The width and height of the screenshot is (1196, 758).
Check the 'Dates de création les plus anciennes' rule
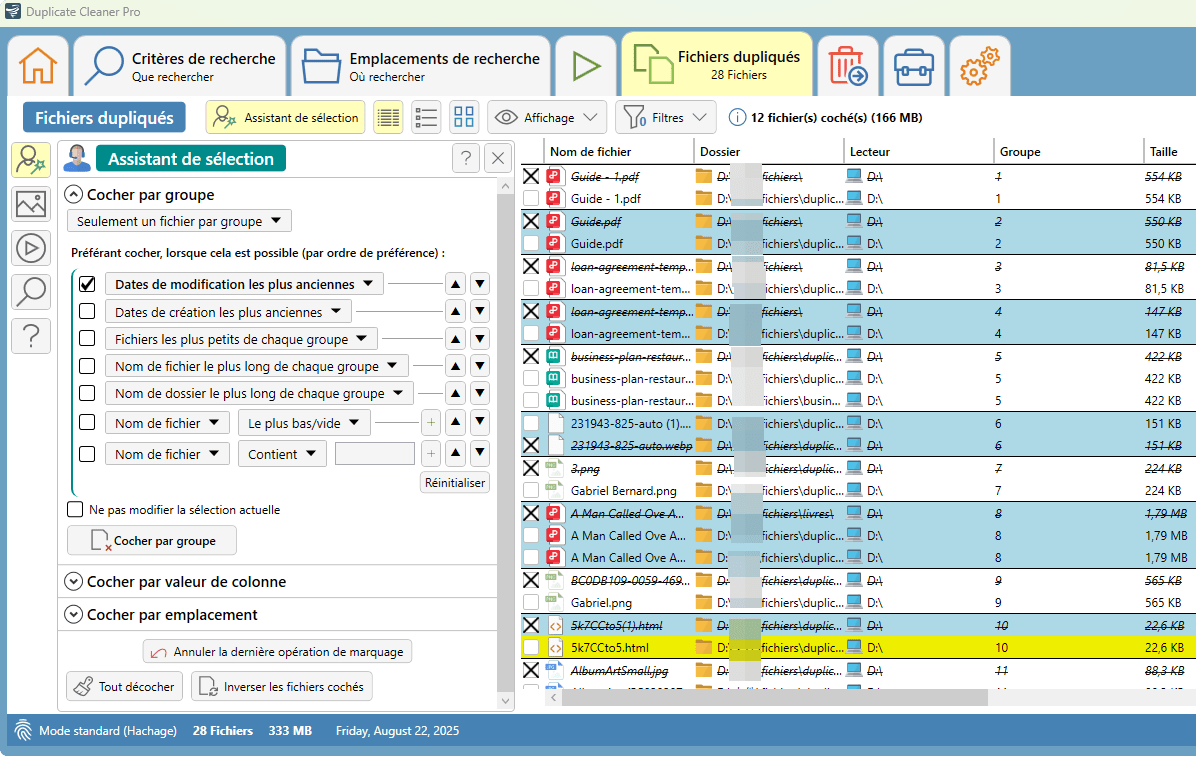point(86,311)
